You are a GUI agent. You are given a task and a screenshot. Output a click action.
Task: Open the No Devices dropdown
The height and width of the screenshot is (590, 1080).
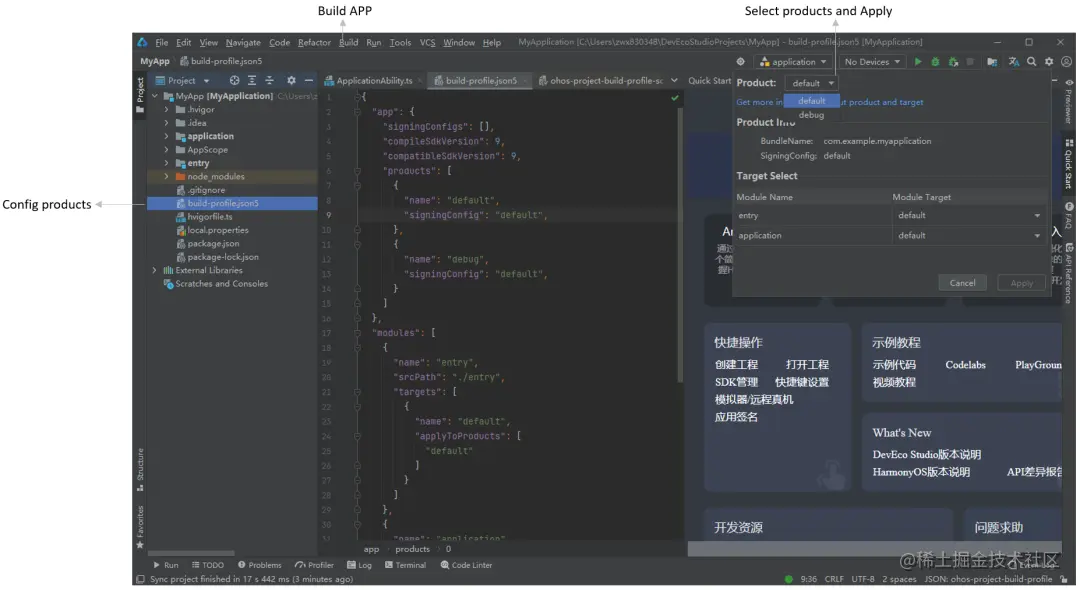[x=872, y=62]
